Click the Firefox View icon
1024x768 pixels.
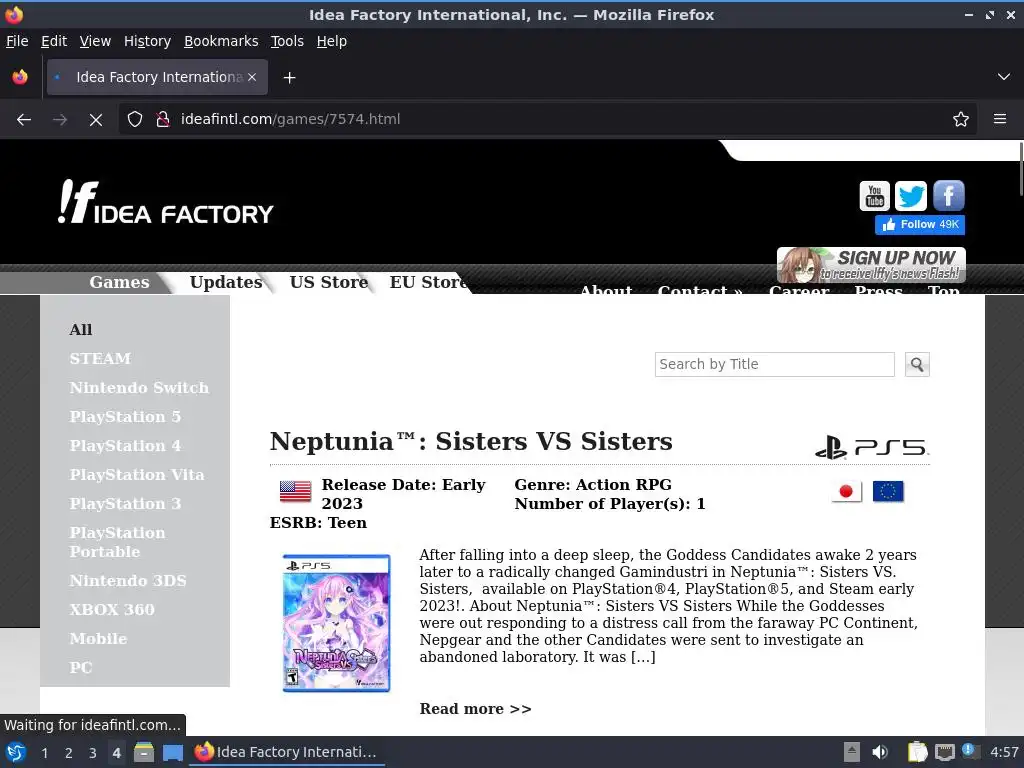[x=20, y=77]
